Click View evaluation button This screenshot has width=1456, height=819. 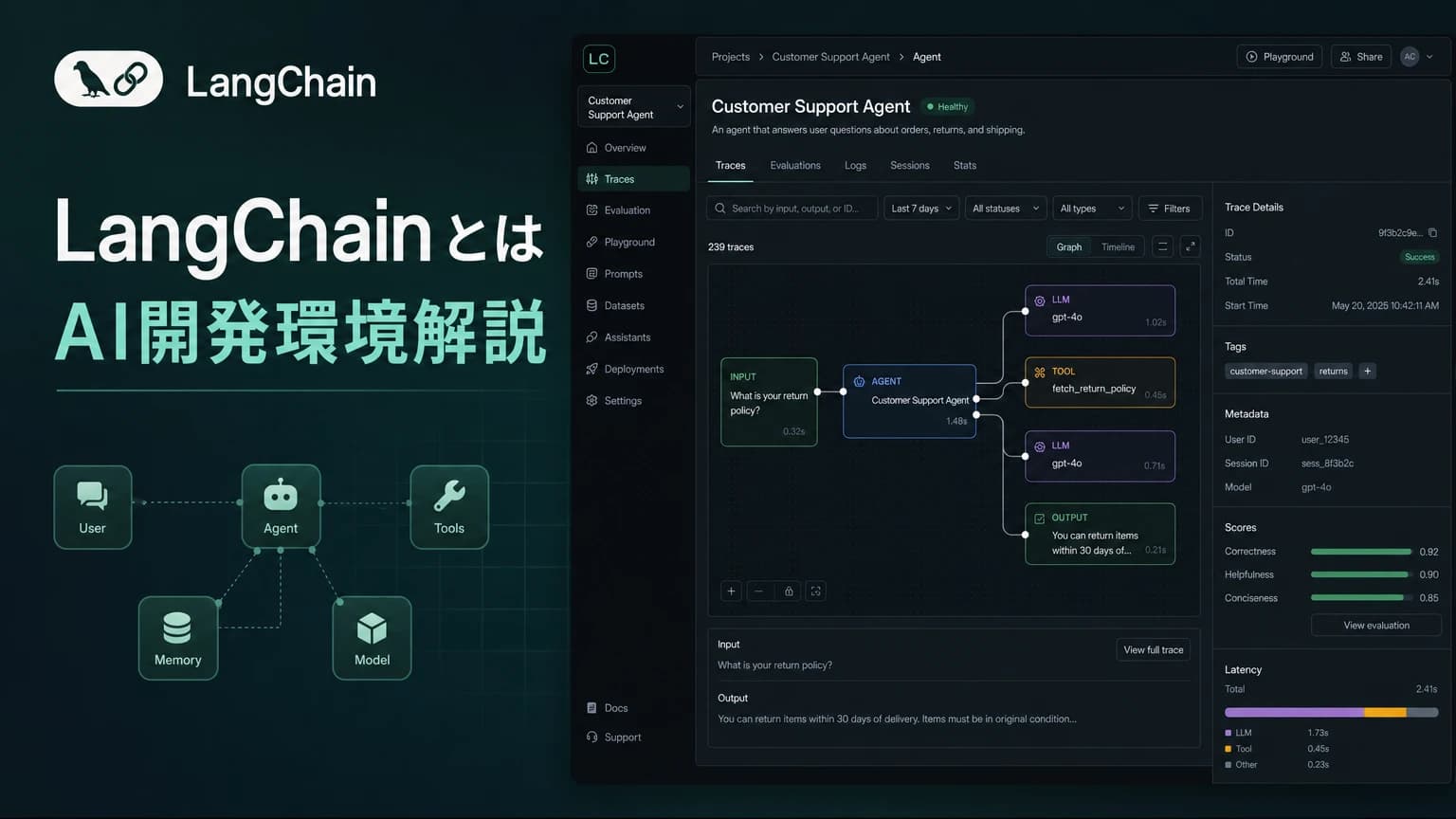(x=1376, y=626)
